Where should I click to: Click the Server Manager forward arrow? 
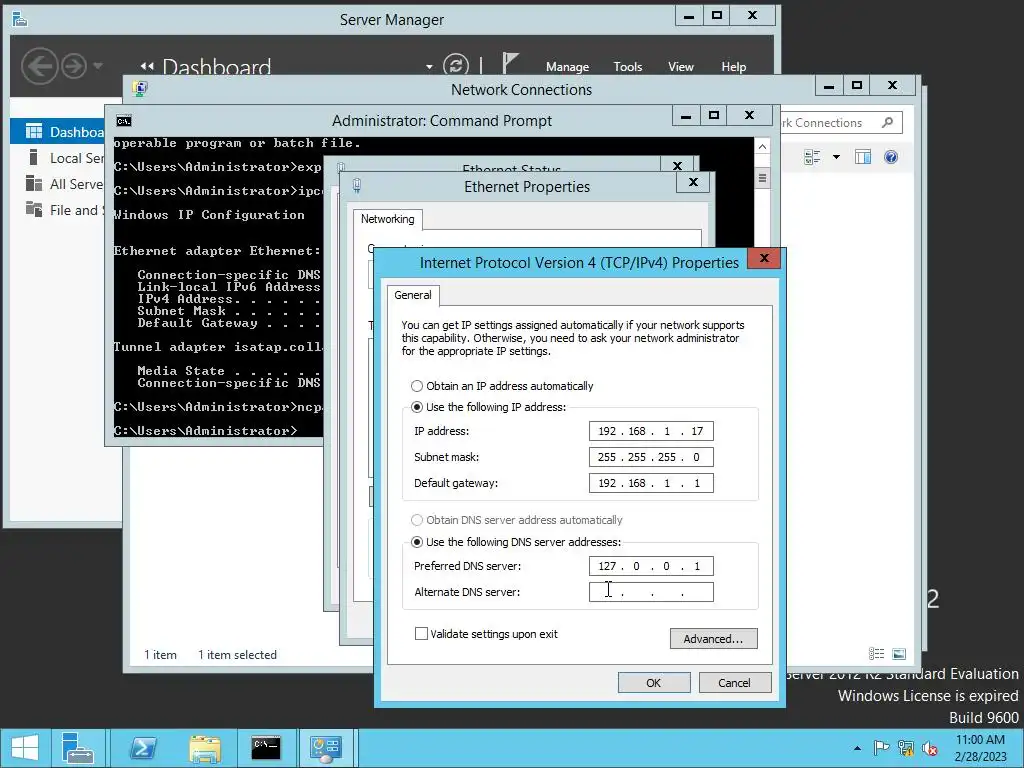coord(74,66)
